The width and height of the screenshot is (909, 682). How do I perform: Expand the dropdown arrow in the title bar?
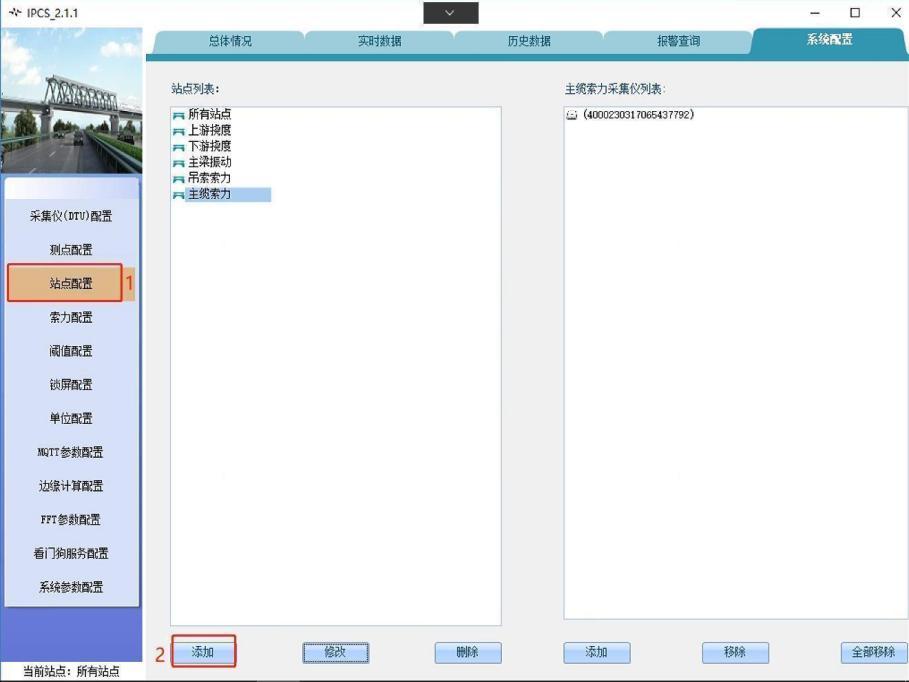(x=450, y=13)
